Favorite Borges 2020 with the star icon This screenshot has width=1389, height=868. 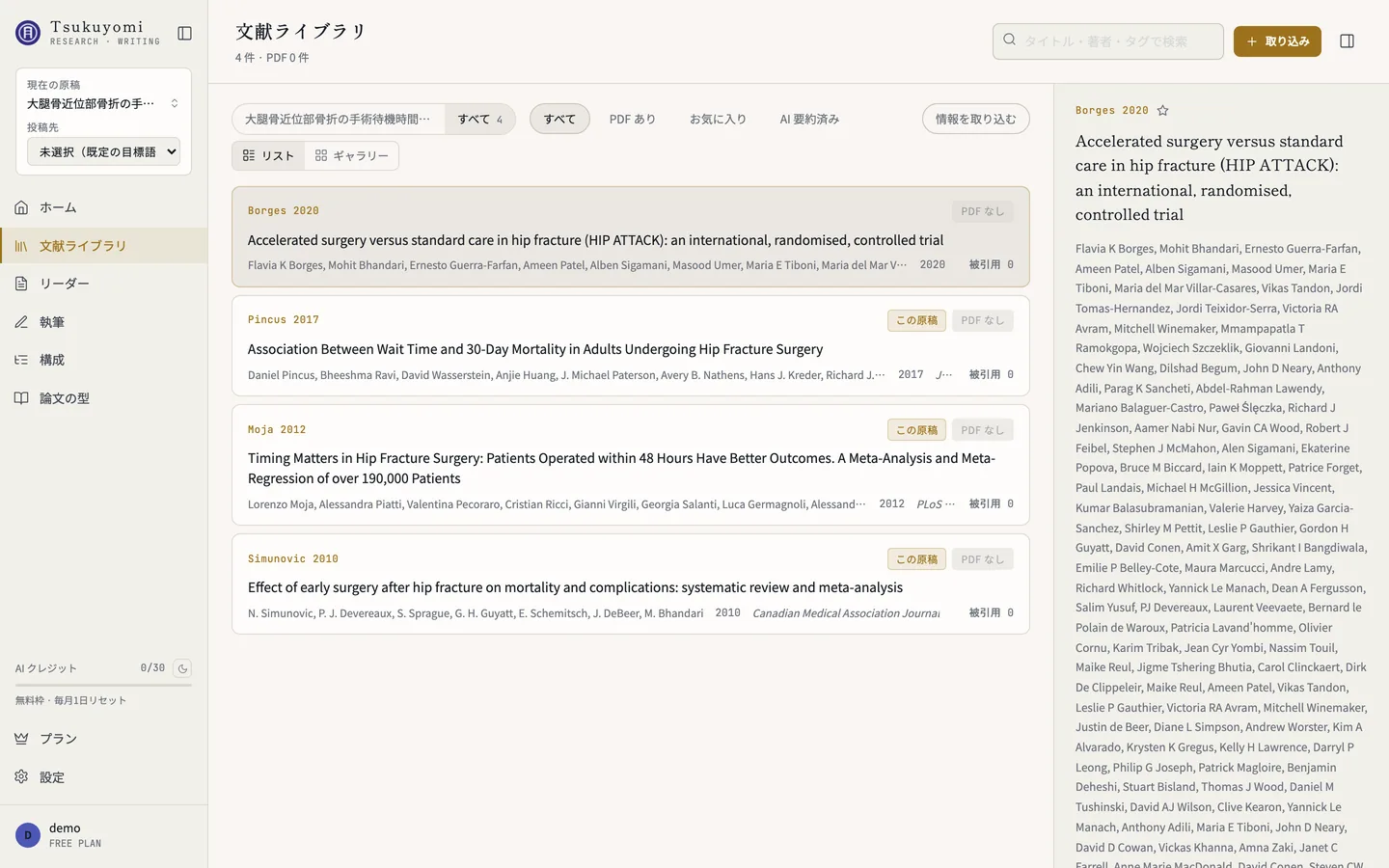click(1163, 111)
